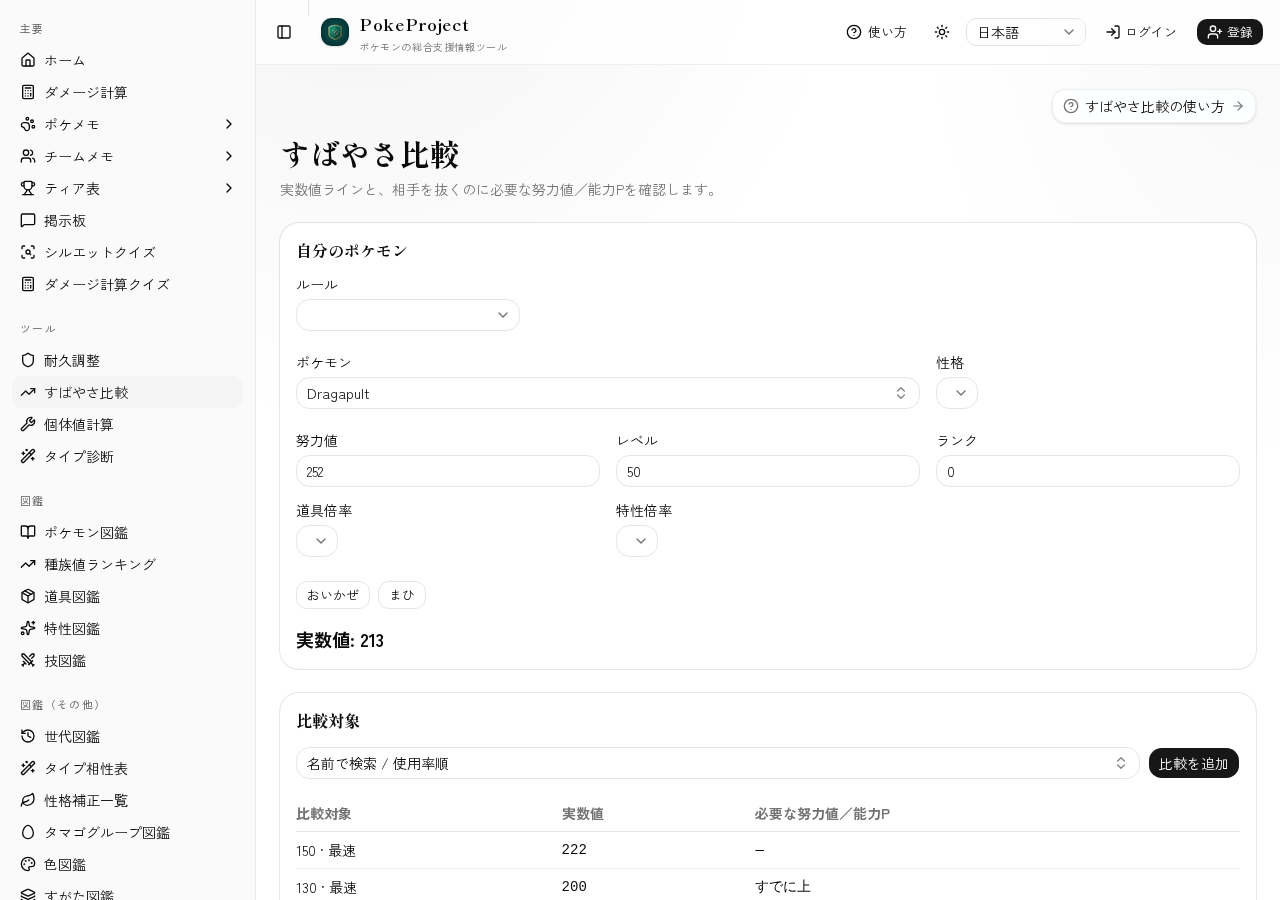Click the ログイン button
The image size is (1280, 900).
click(1141, 32)
